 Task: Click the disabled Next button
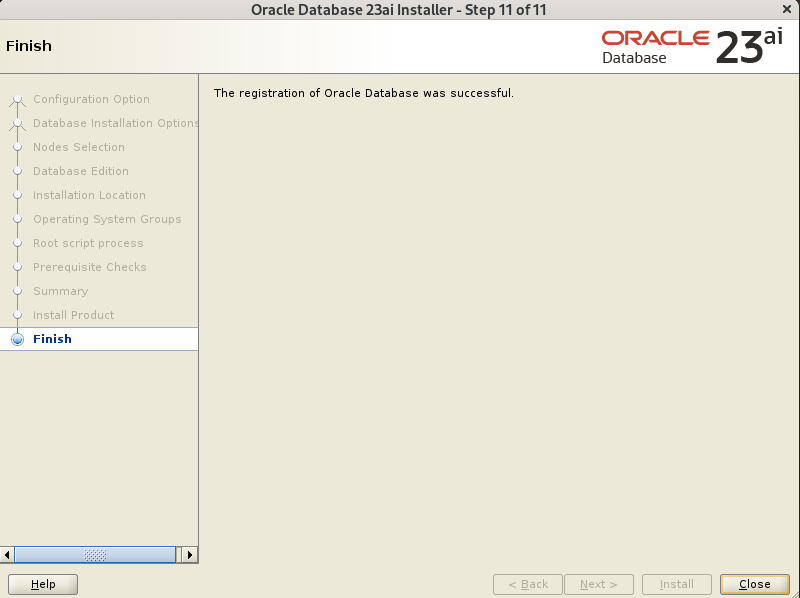click(x=598, y=584)
